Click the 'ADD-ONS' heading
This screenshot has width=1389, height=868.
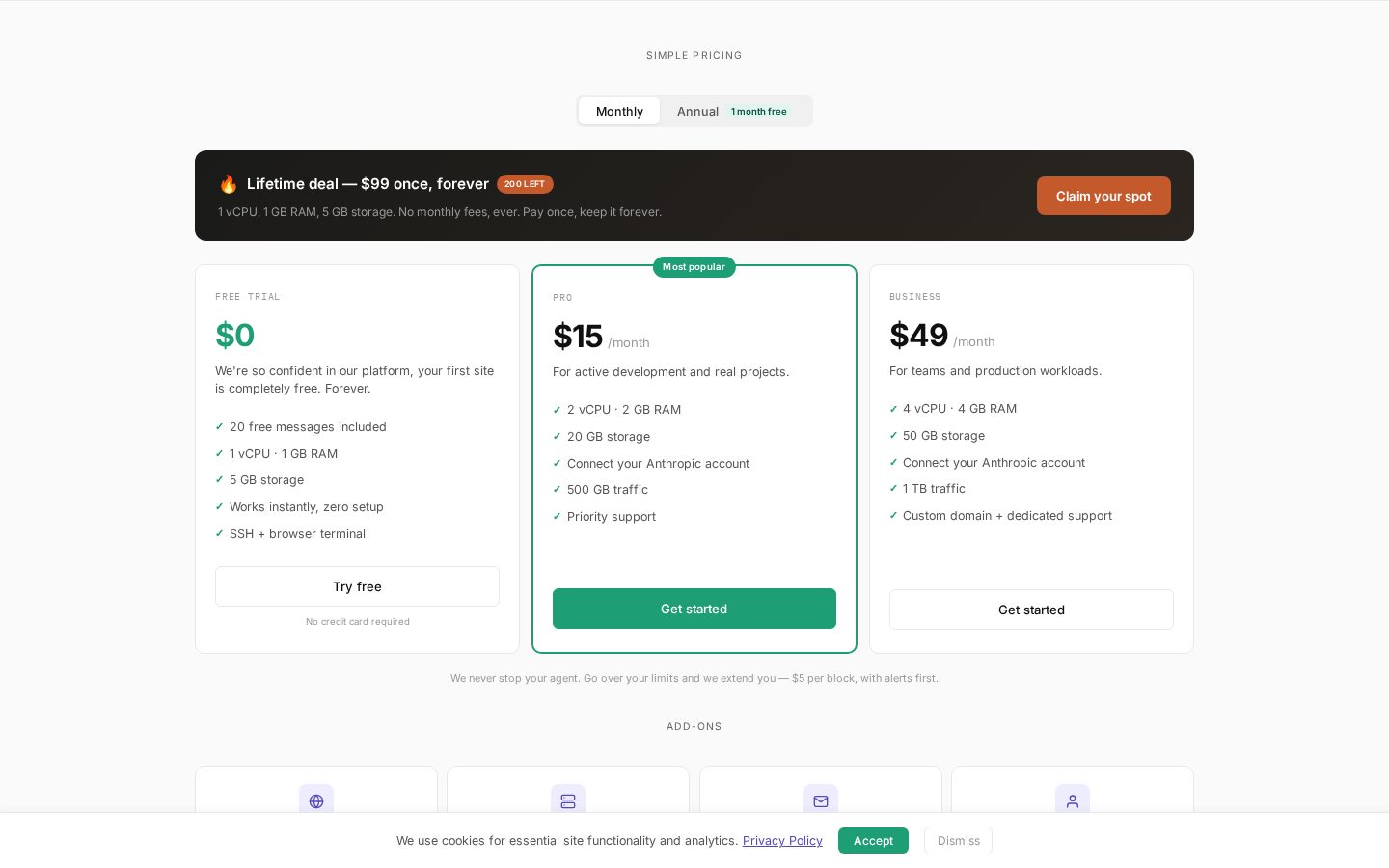pyautogui.click(x=694, y=726)
